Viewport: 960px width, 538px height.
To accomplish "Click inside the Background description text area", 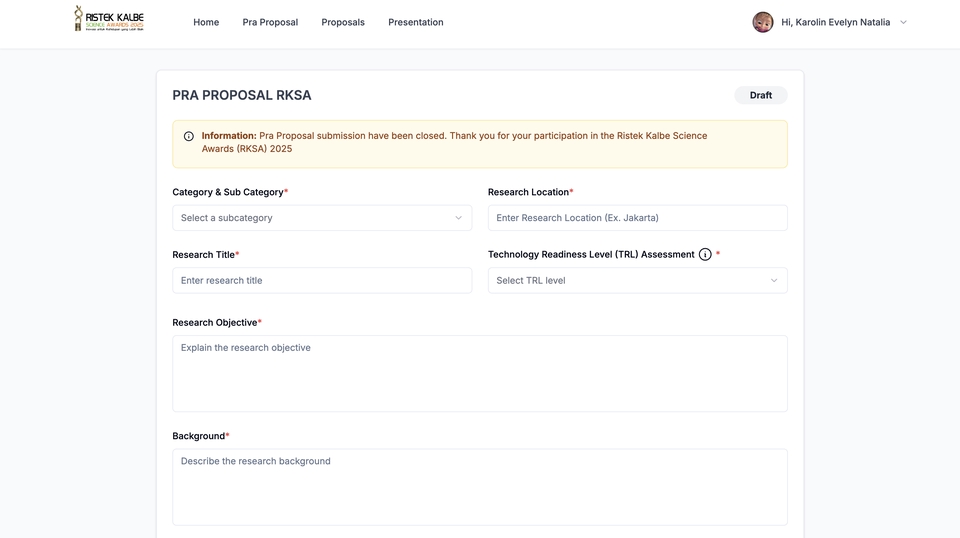I will (479, 486).
